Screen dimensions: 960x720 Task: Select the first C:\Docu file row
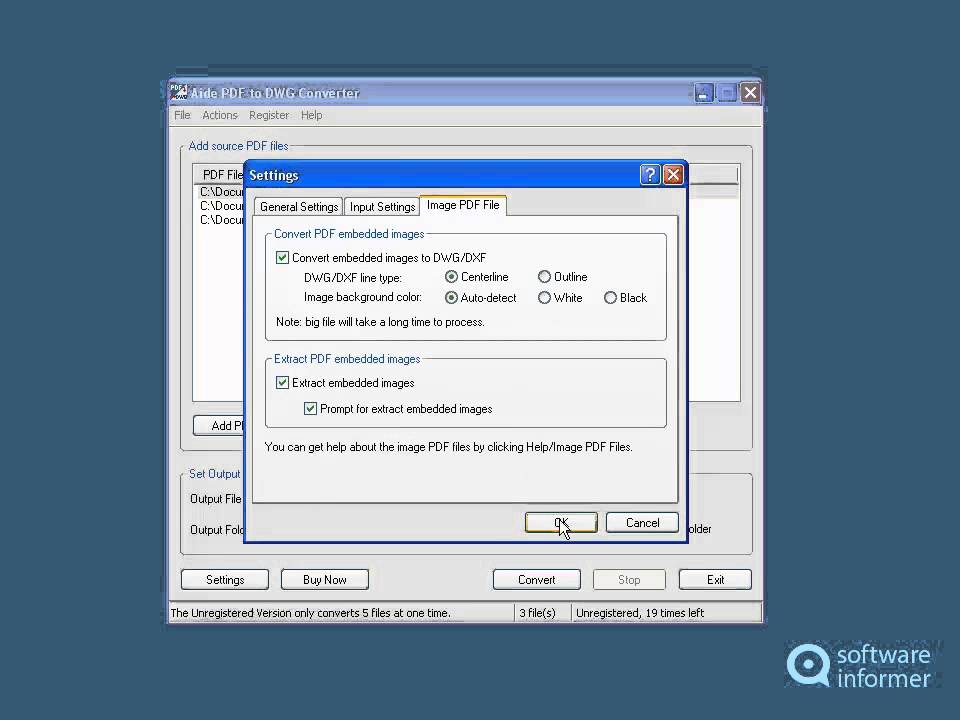point(221,192)
